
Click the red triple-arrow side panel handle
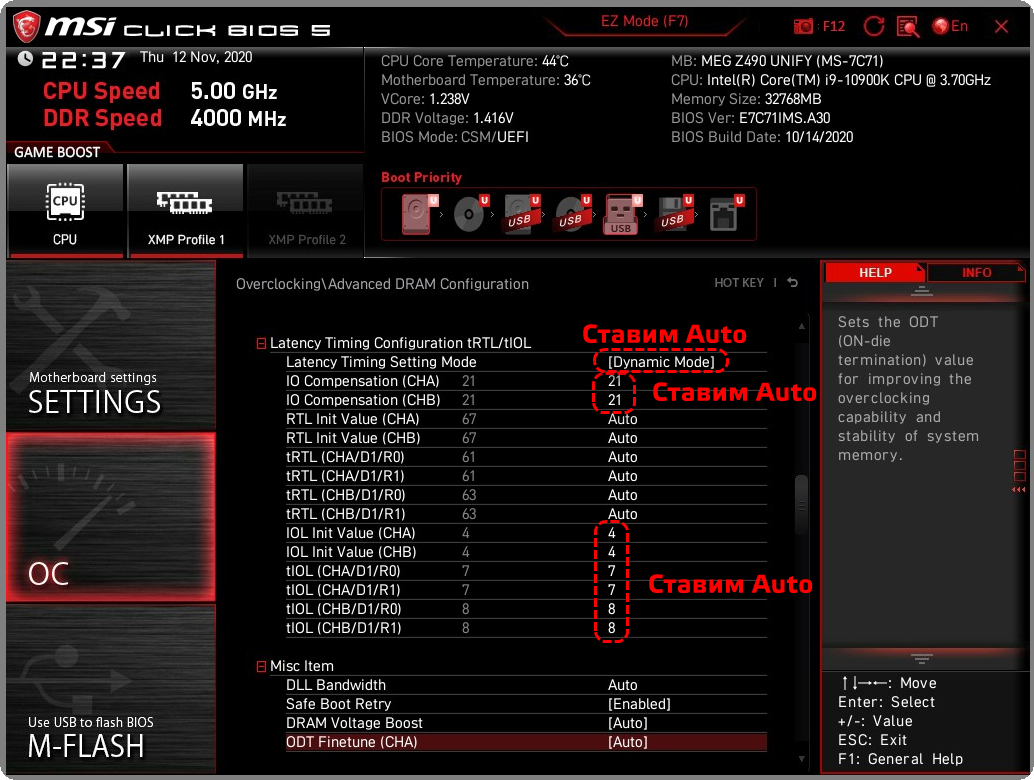(x=1019, y=490)
